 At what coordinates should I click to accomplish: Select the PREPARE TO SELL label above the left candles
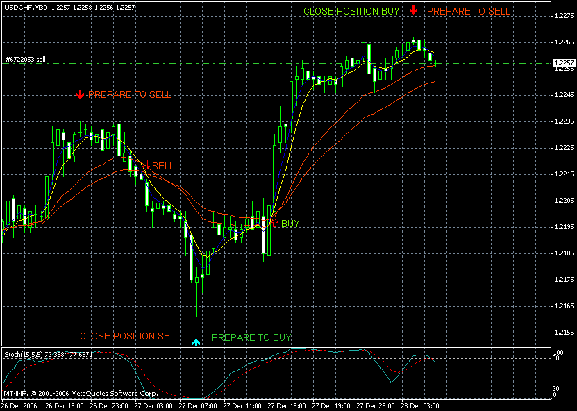coord(130,95)
